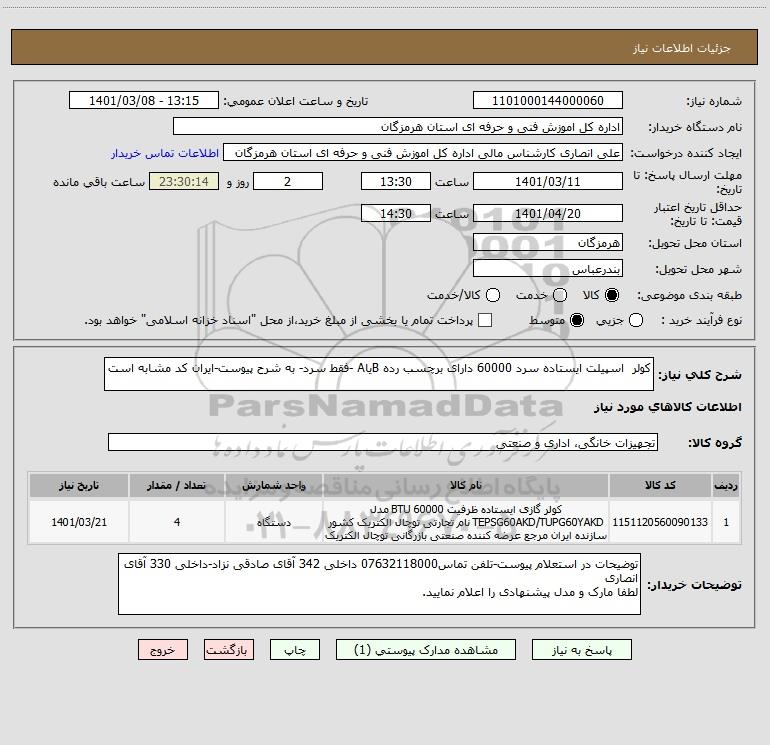
Task: Click the price validity date 1401/04/20
Action: (548, 213)
